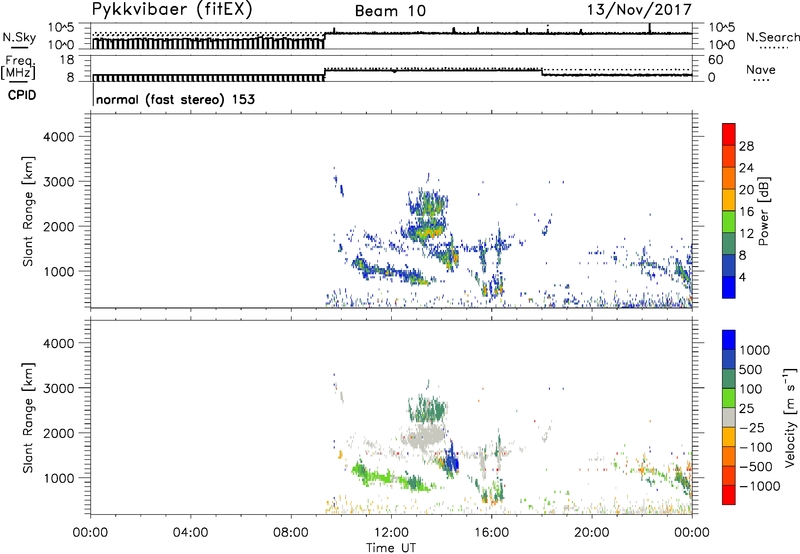Screen dimensions: 800x554
Task: Click the N.Sky legend label
Action: click(x=19, y=37)
